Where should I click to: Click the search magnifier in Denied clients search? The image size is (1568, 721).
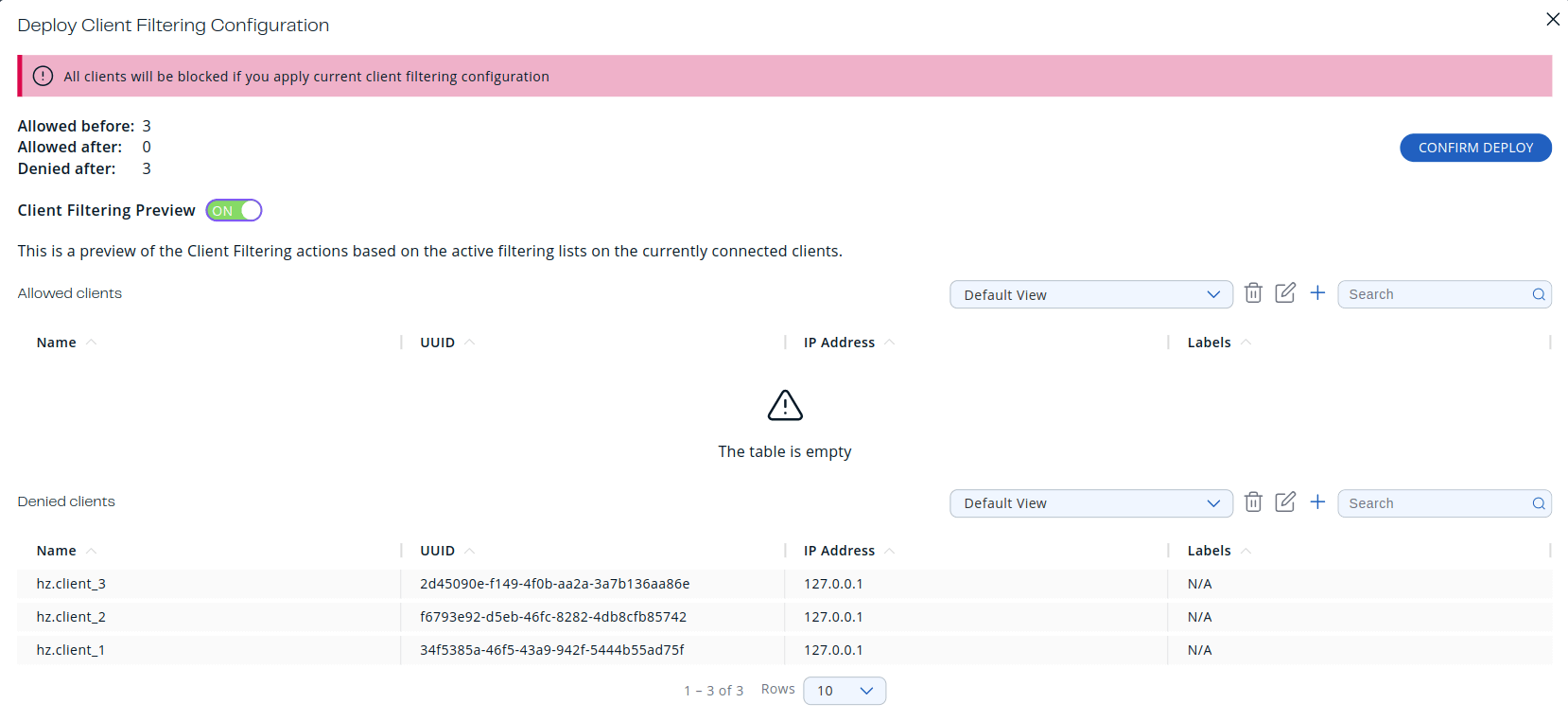[1539, 503]
